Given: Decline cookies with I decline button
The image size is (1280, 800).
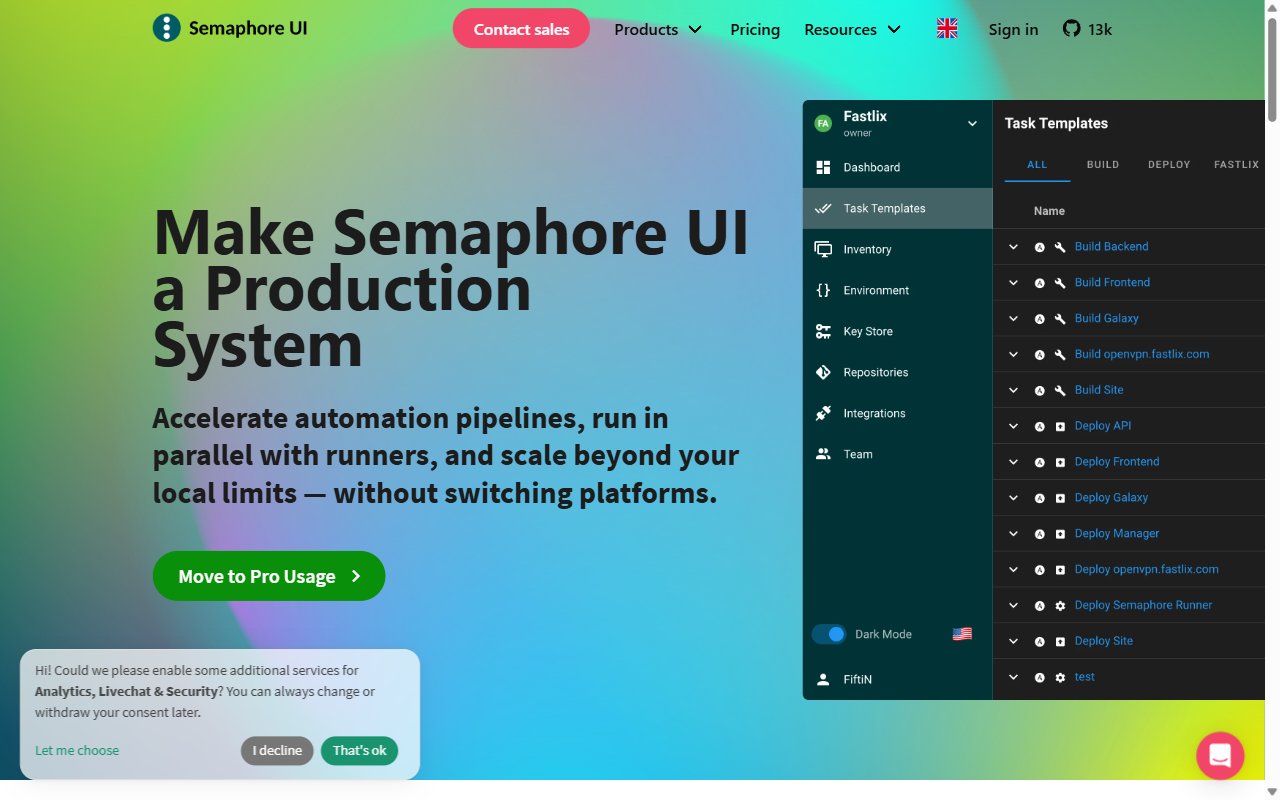Looking at the screenshot, I should pyautogui.click(x=277, y=751).
